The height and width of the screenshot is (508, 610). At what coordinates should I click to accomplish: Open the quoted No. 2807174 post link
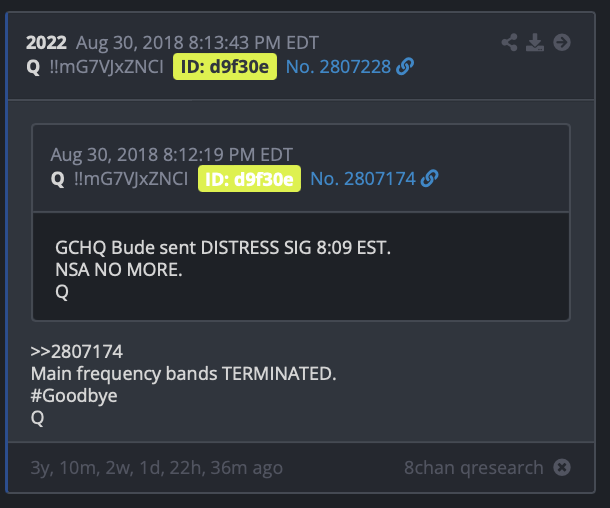(x=363, y=179)
